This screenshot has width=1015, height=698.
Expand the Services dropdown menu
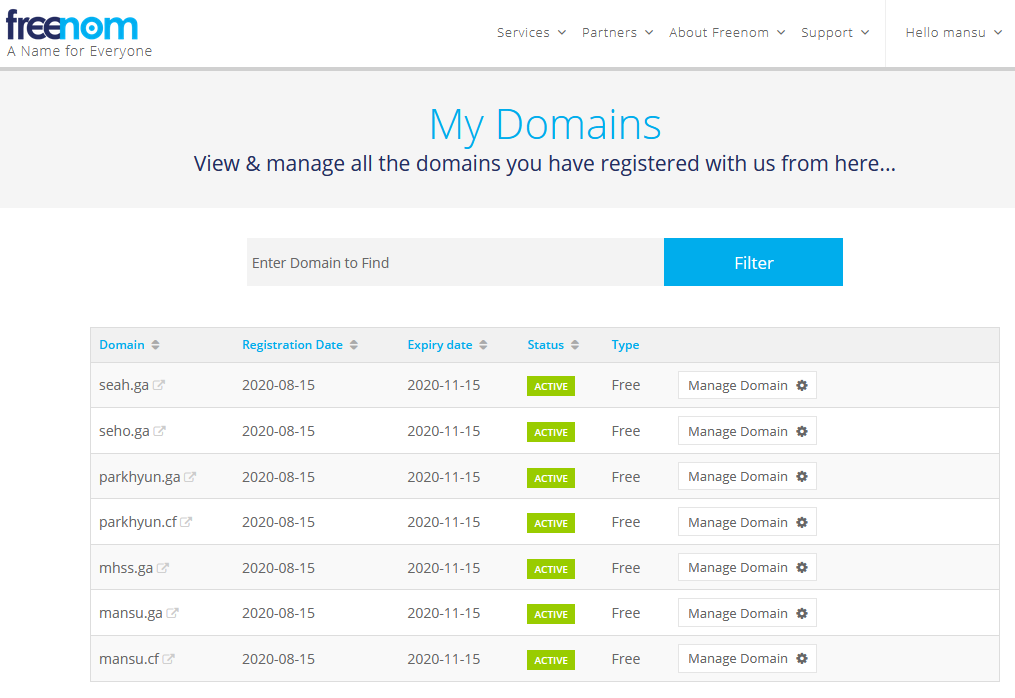pos(531,33)
